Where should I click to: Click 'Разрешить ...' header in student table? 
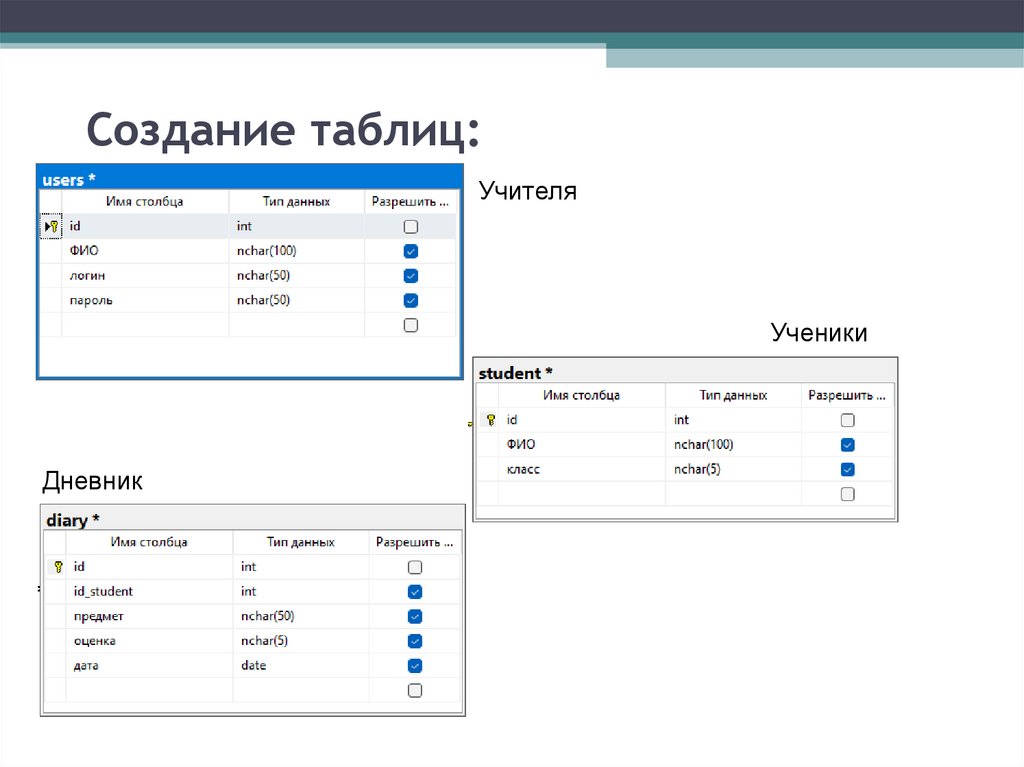coord(847,395)
